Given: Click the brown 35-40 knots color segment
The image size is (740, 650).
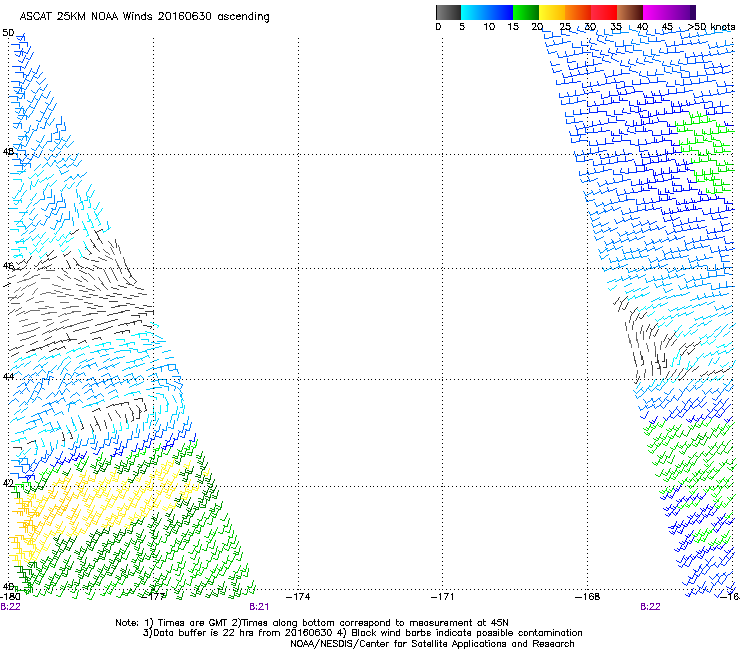Looking at the screenshot, I should [630, 12].
